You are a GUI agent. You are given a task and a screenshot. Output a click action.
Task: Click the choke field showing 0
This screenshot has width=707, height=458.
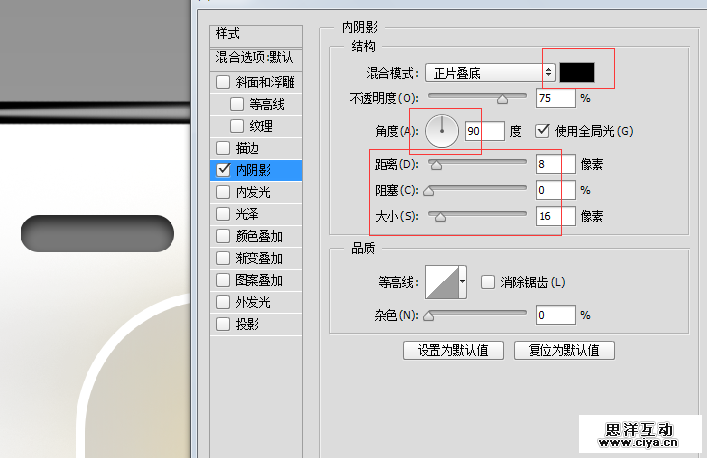click(556, 190)
